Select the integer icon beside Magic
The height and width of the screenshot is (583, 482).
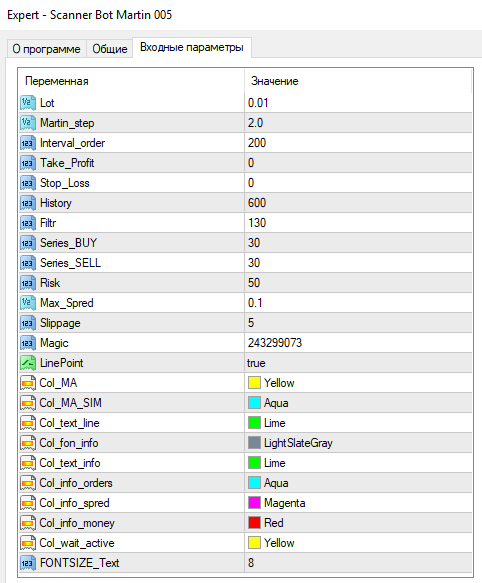click(28, 343)
